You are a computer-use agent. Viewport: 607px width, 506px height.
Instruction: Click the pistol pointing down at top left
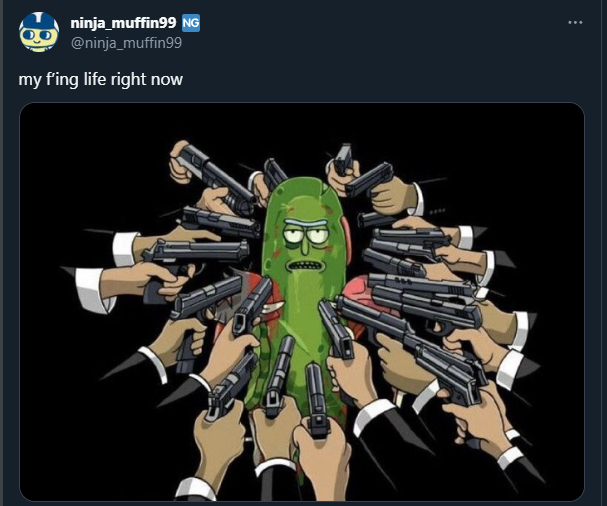pyautogui.click(x=215, y=176)
